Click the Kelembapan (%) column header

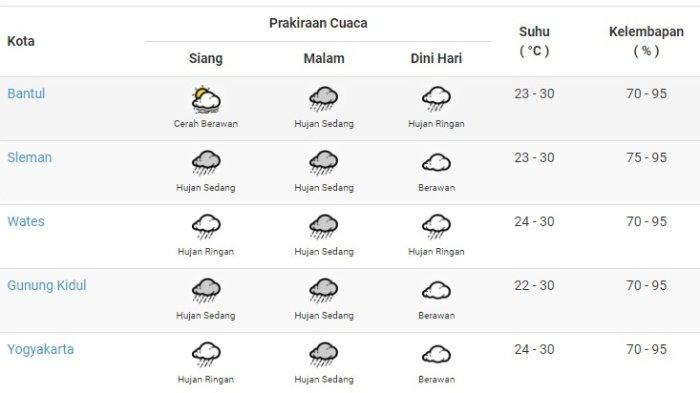coord(646,41)
